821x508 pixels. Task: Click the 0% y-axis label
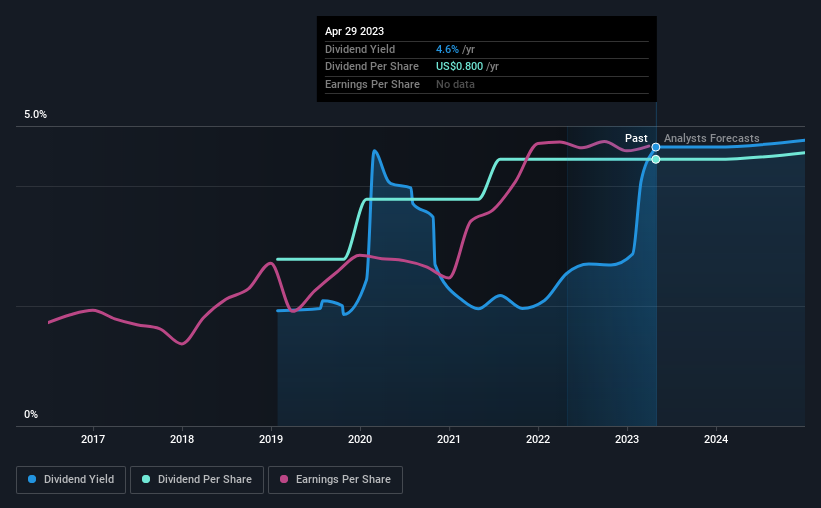point(31,414)
